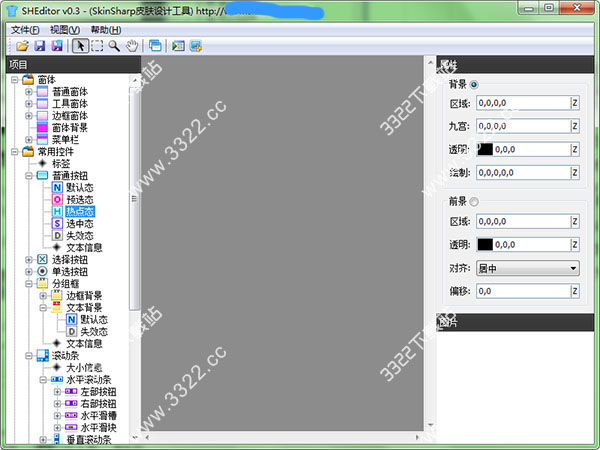Click the overlapping windows toolbar icon
The height and width of the screenshot is (450, 600).
pyautogui.click(x=155, y=46)
